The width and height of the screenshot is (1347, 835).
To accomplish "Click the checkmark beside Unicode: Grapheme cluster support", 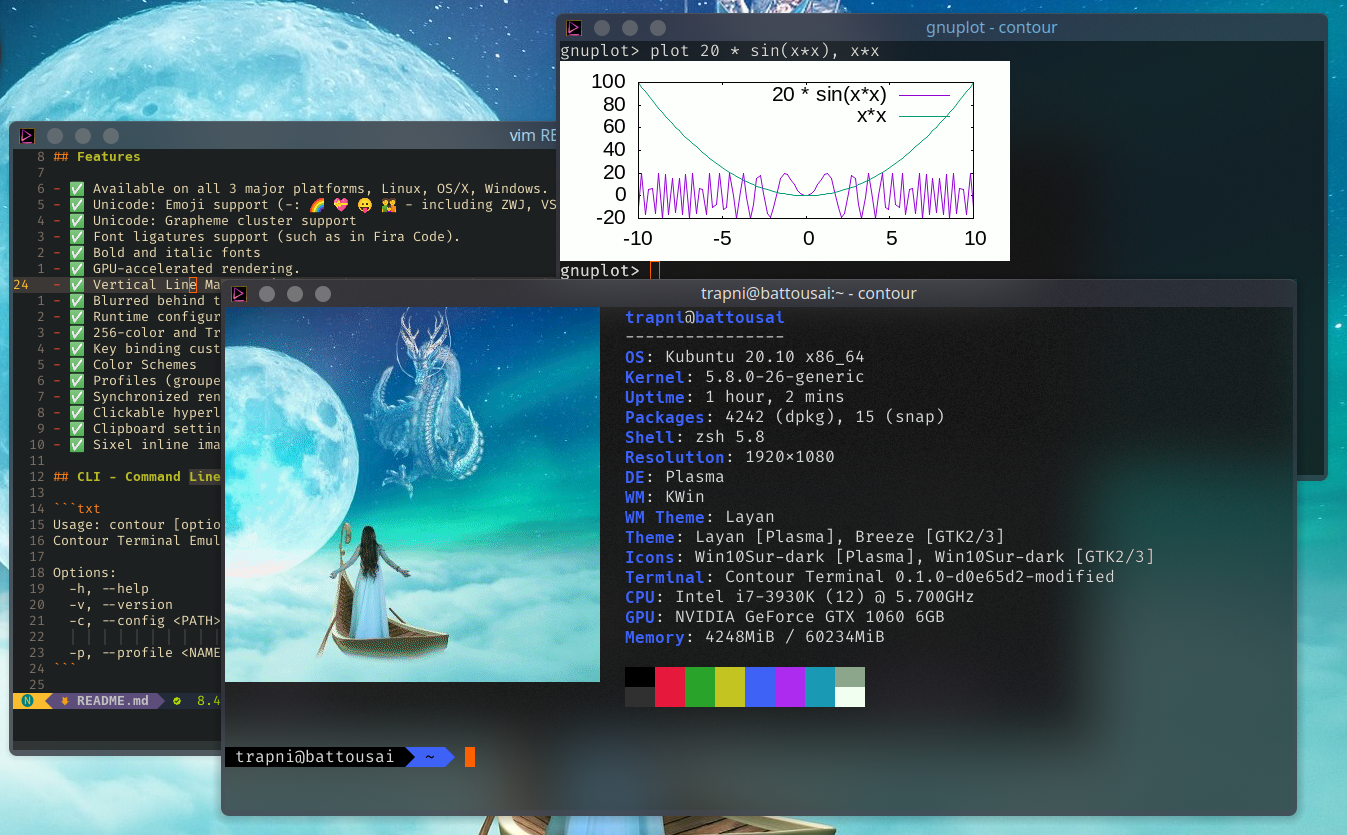I will [77, 221].
